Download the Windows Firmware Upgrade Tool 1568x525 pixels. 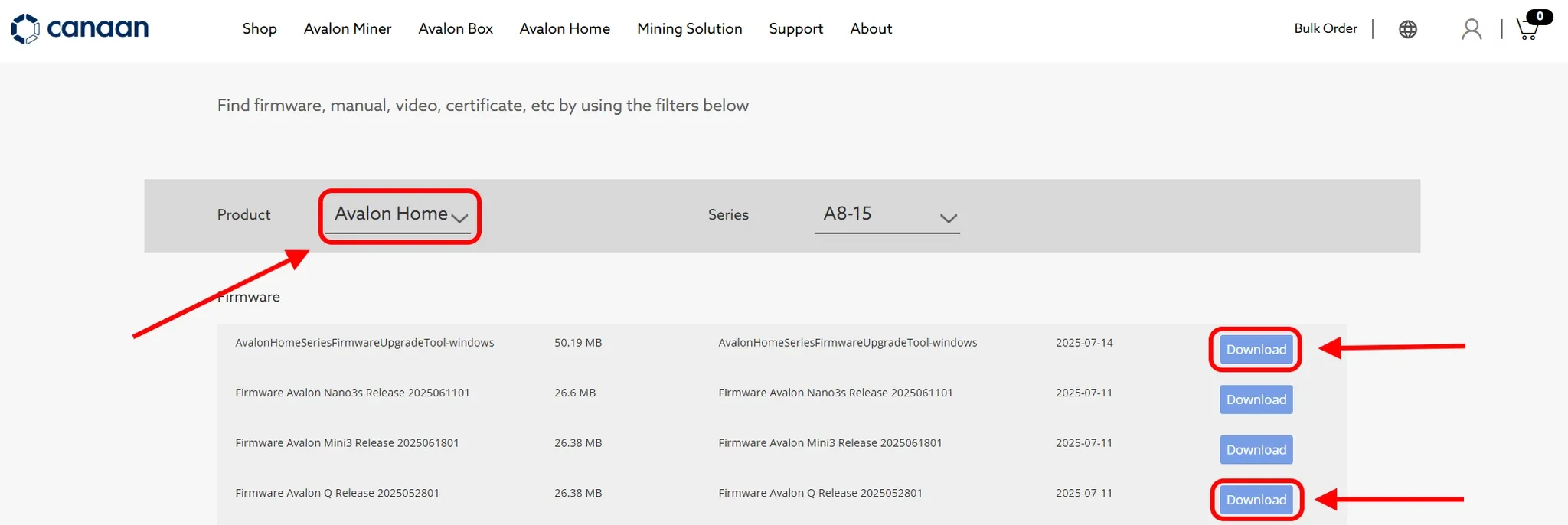click(1256, 350)
